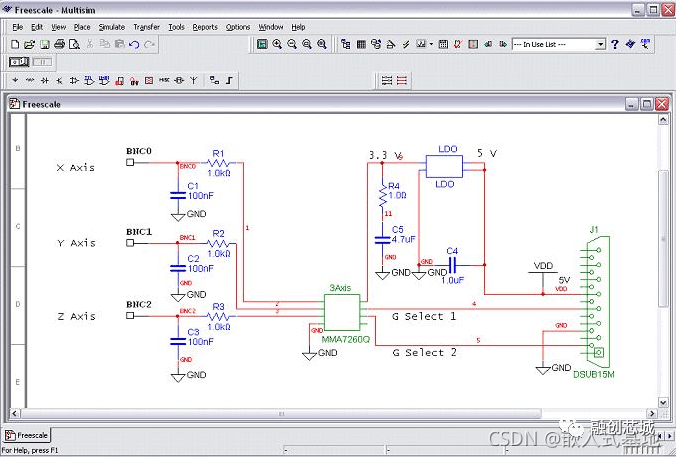Open the View menu

coord(59,27)
